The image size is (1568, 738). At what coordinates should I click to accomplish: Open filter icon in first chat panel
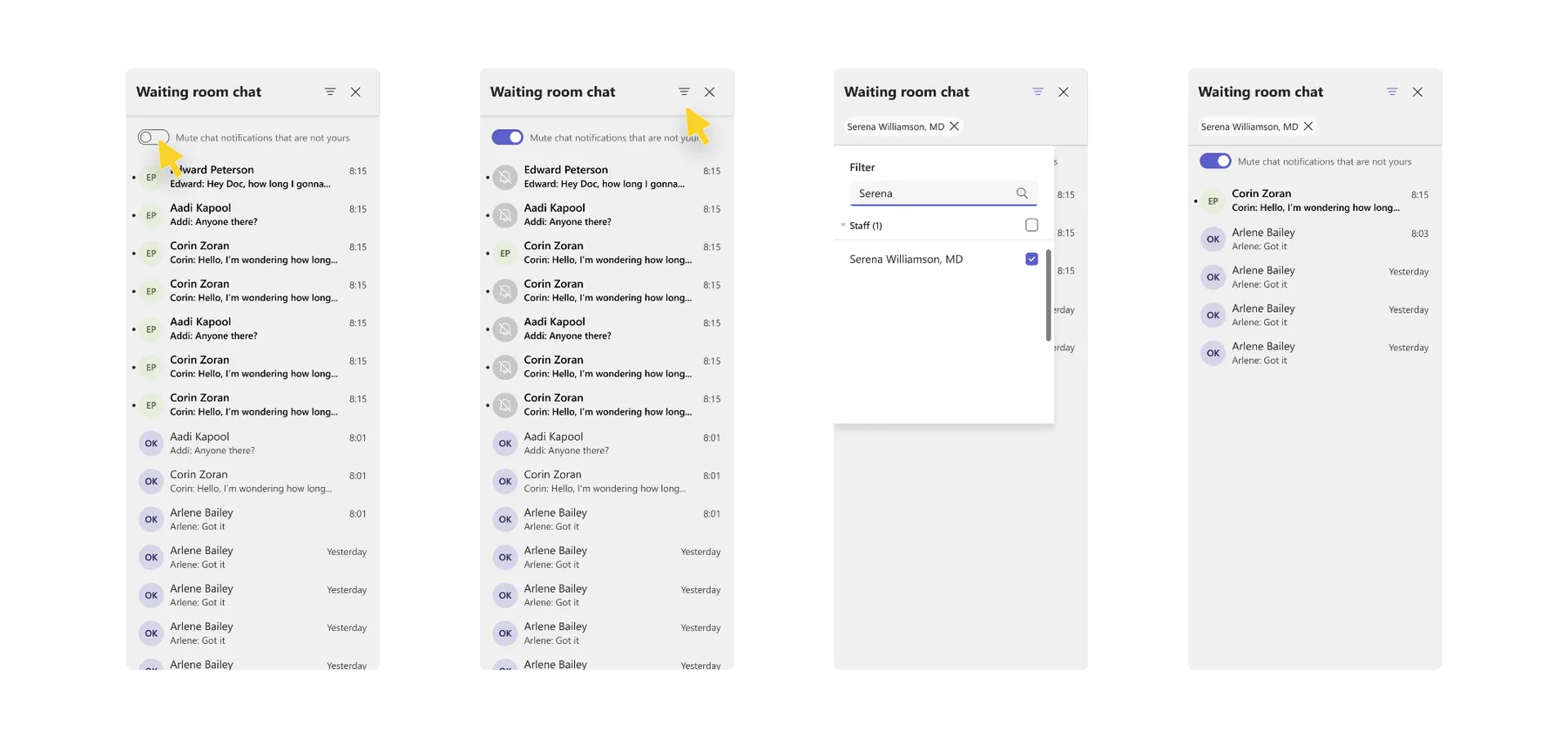[330, 91]
